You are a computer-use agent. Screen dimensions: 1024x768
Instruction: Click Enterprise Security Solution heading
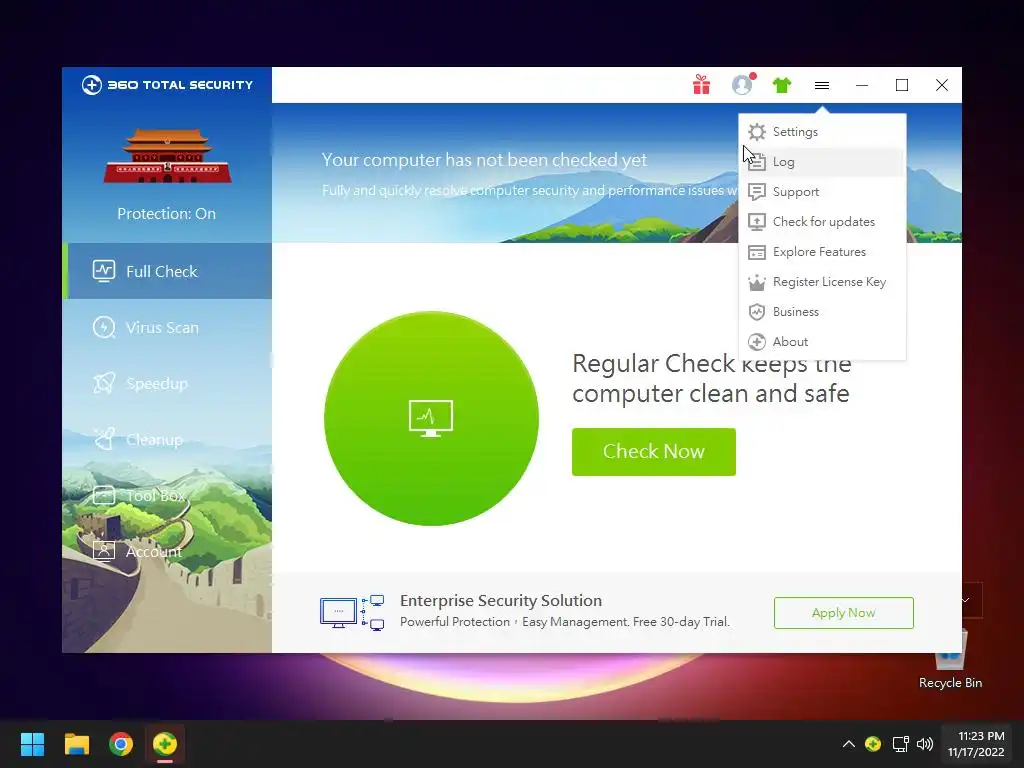[x=501, y=601]
